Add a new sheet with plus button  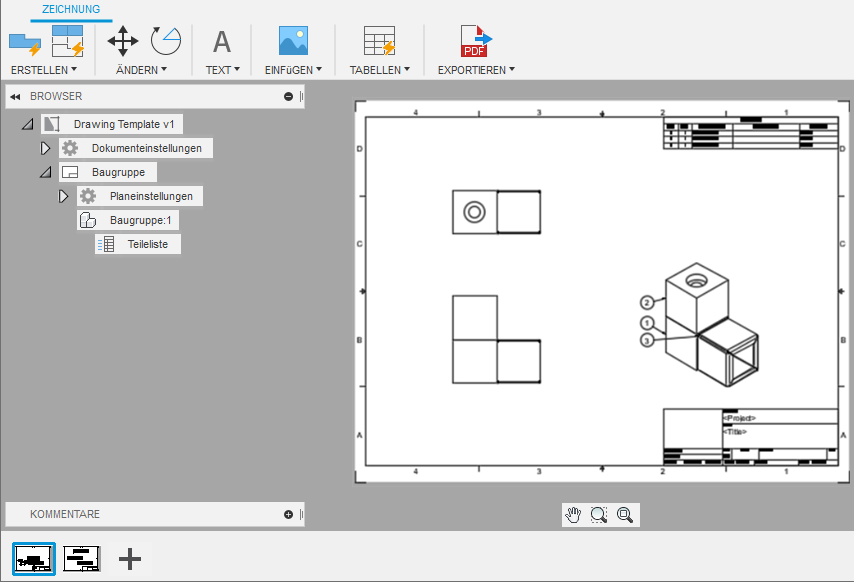(x=130, y=559)
